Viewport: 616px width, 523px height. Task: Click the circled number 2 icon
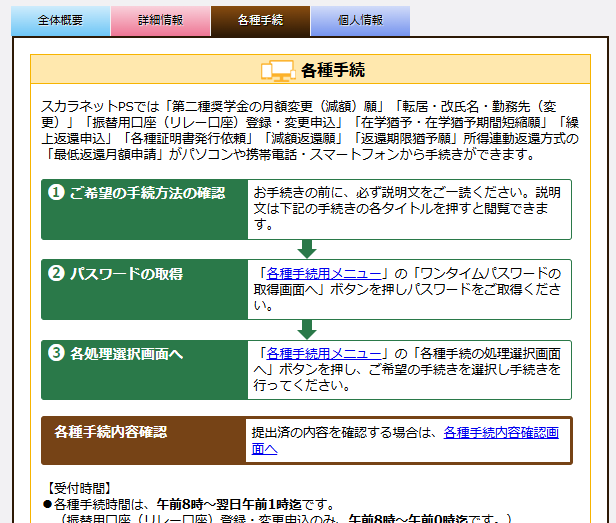coord(57,273)
